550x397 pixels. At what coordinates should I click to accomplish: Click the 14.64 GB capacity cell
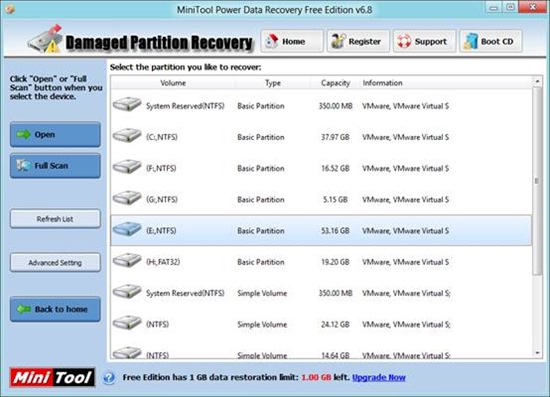pyautogui.click(x=335, y=355)
